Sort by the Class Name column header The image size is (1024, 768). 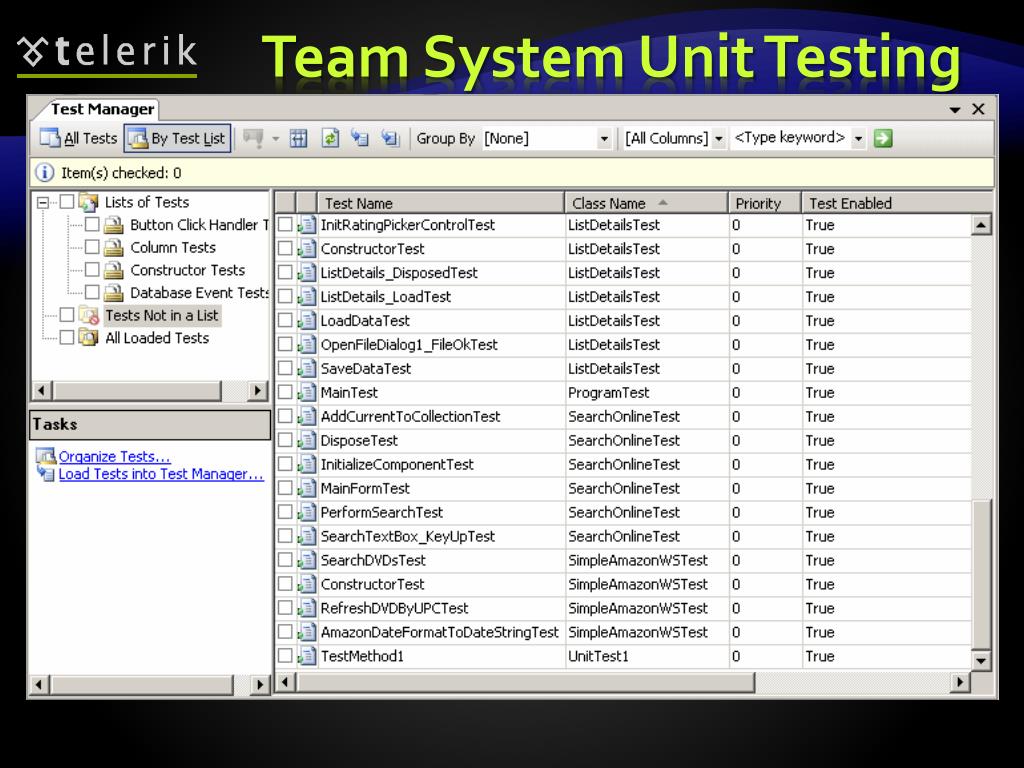click(x=647, y=203)
